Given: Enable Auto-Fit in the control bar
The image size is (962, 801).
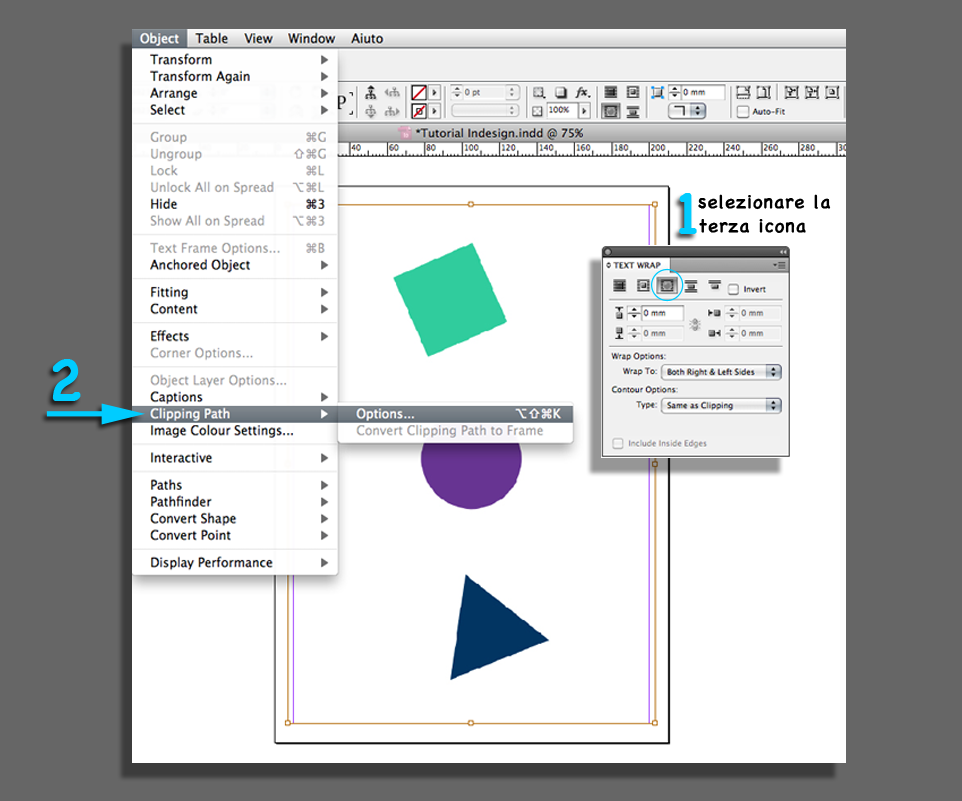Looking at the screenshot, I should pyautogui.click(x=745, y=113).
